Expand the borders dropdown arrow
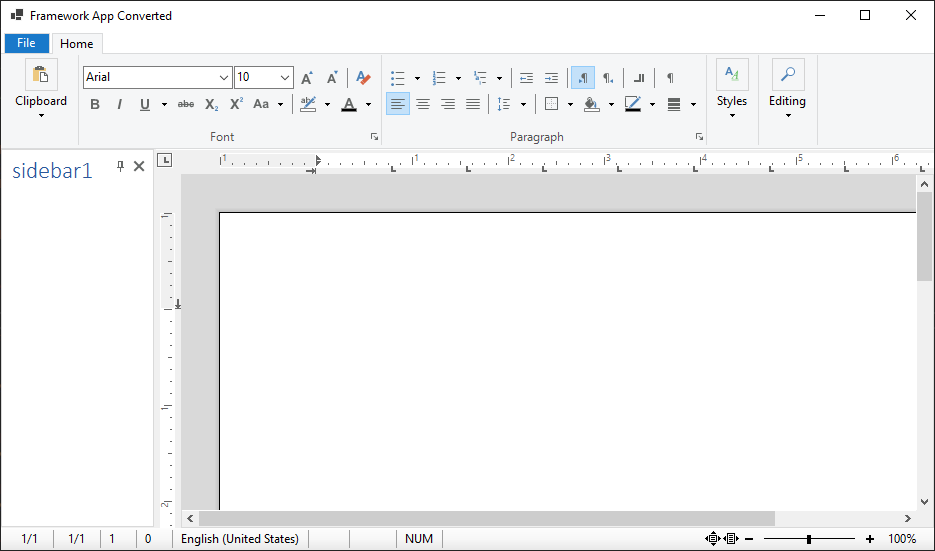This screenshot has height=551, width=935. [570, 104]
